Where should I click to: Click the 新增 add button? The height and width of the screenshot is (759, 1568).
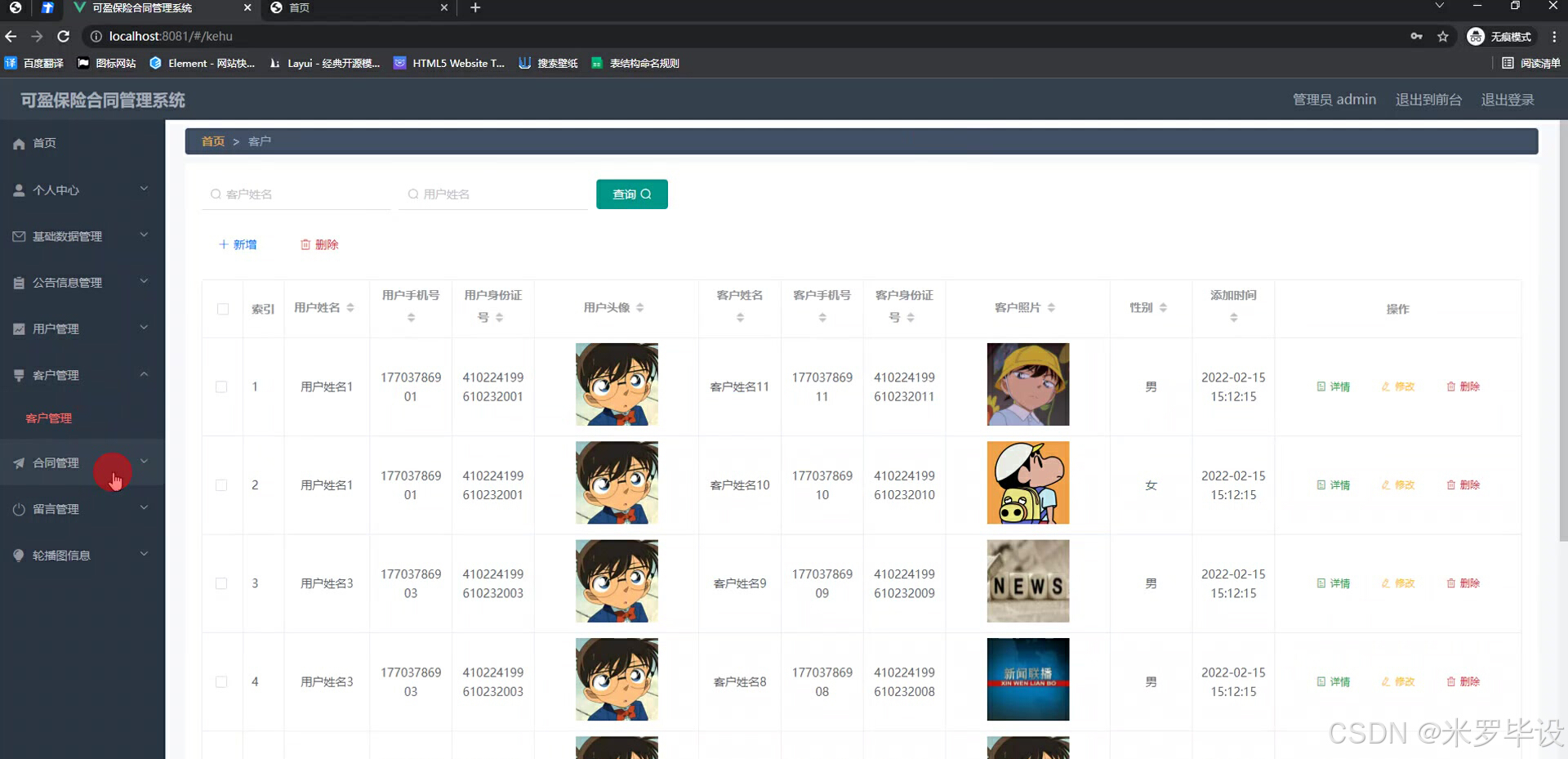pyautogui.click(x=238, y=245)
